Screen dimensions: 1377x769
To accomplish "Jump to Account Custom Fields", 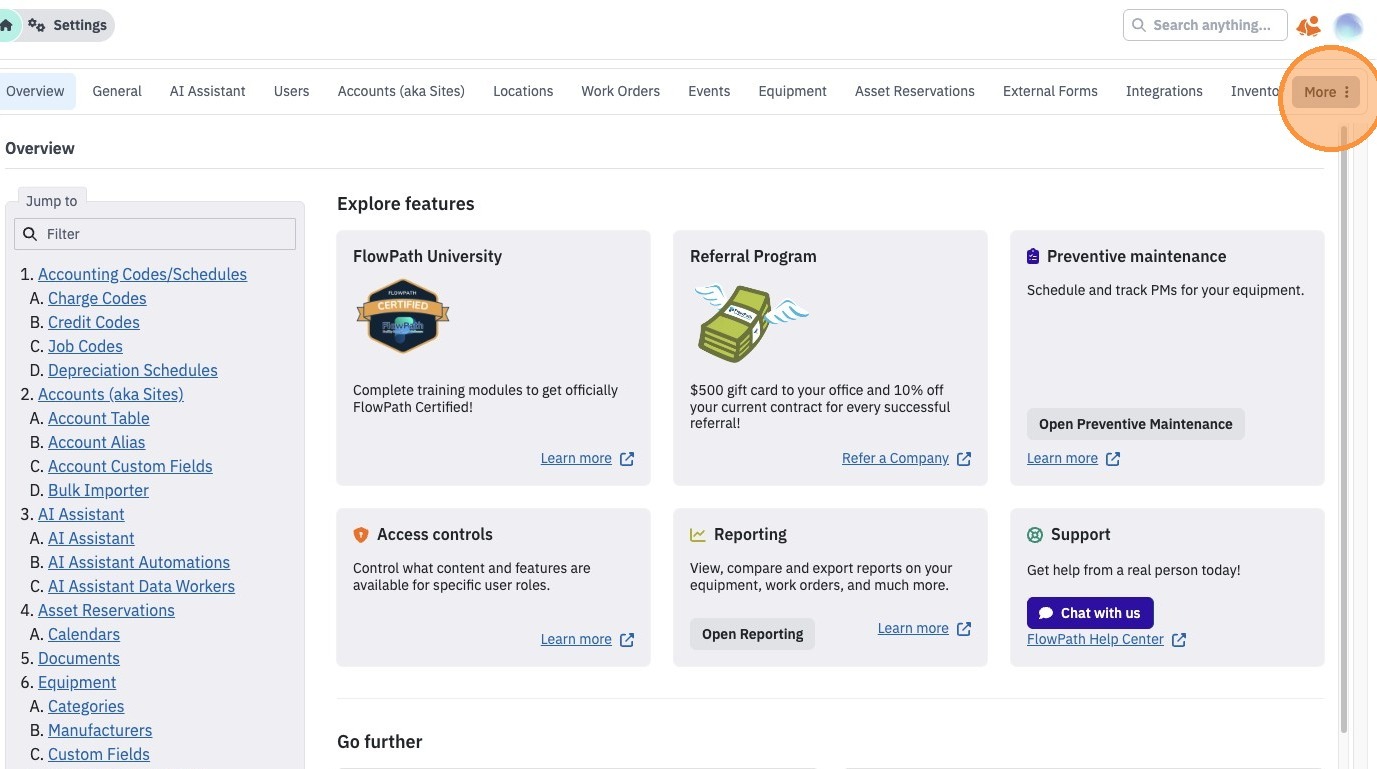I will [130, 466].
